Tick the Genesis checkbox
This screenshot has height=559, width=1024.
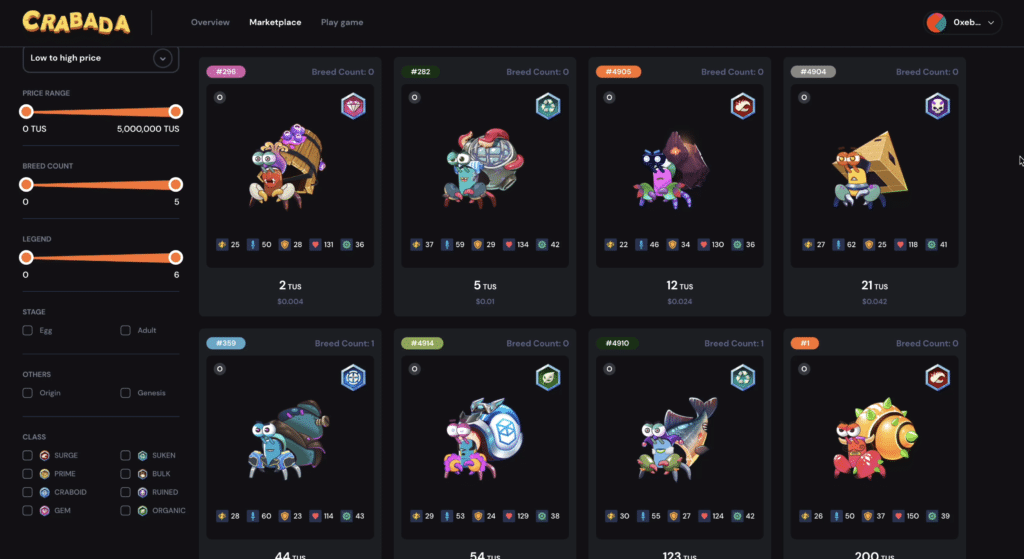[125, 393]
